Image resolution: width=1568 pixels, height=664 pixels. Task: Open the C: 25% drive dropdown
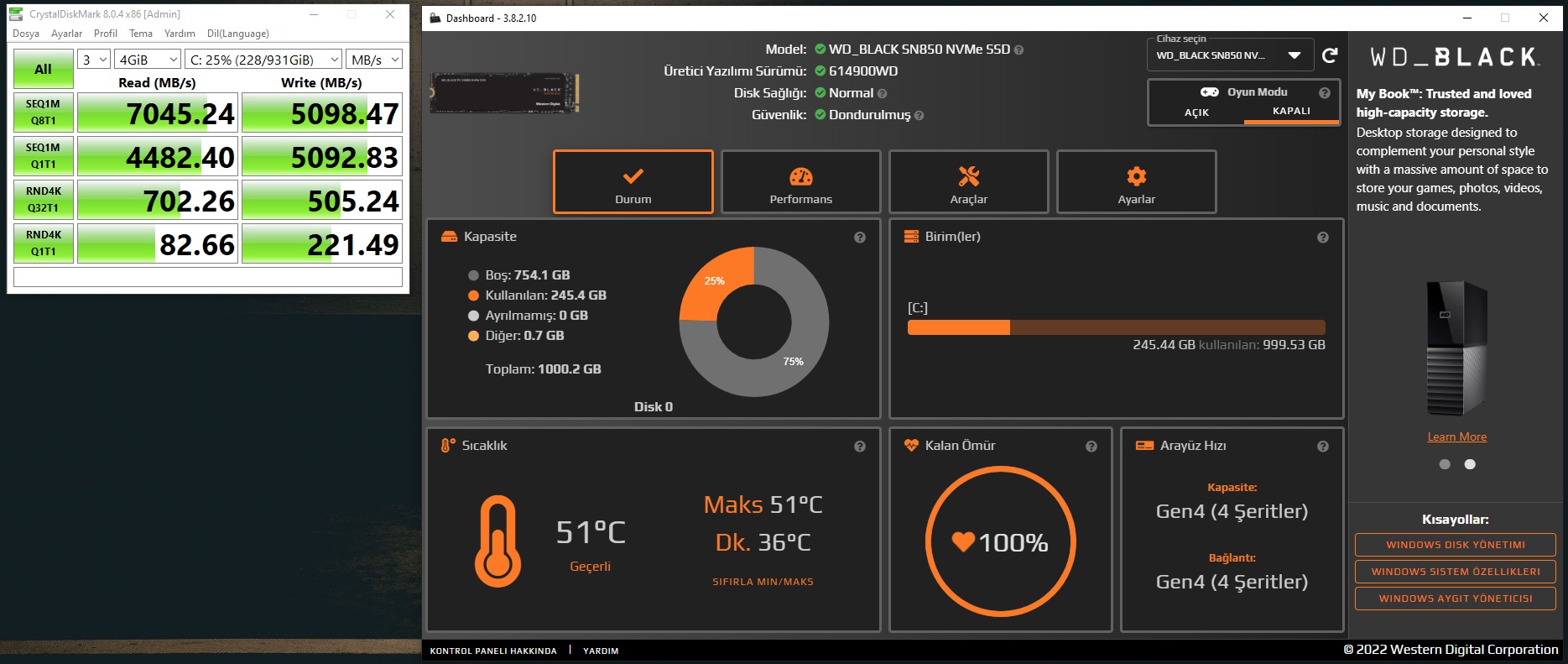point(263,60)
